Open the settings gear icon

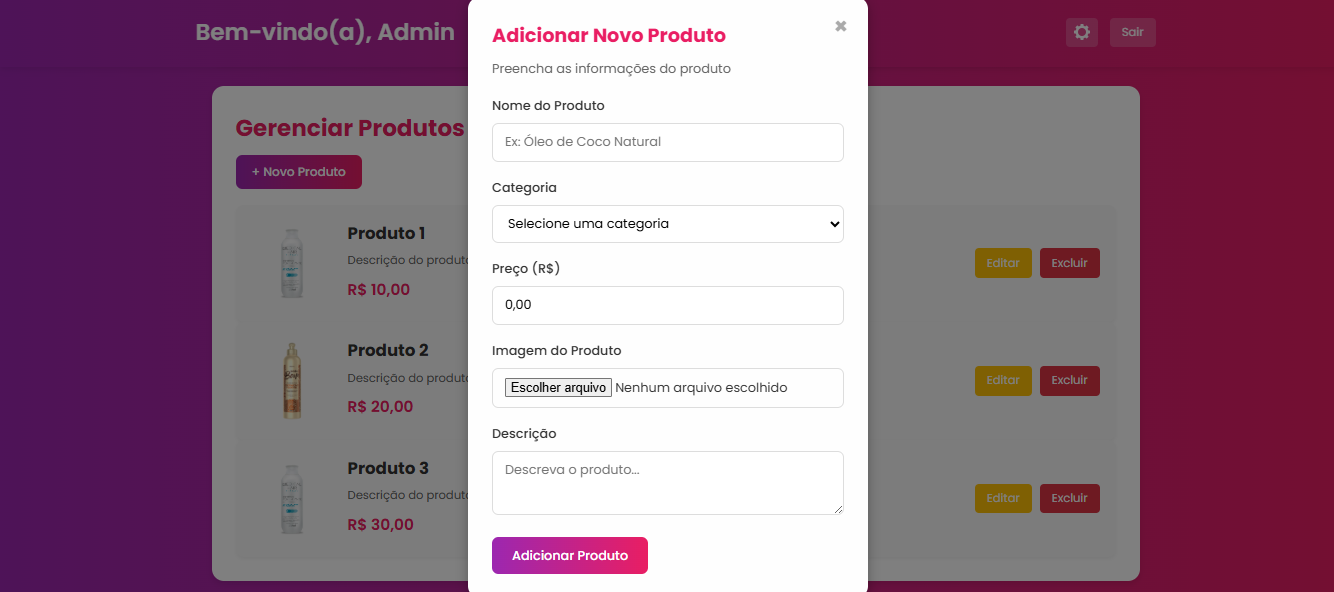tap(1081, 32)
